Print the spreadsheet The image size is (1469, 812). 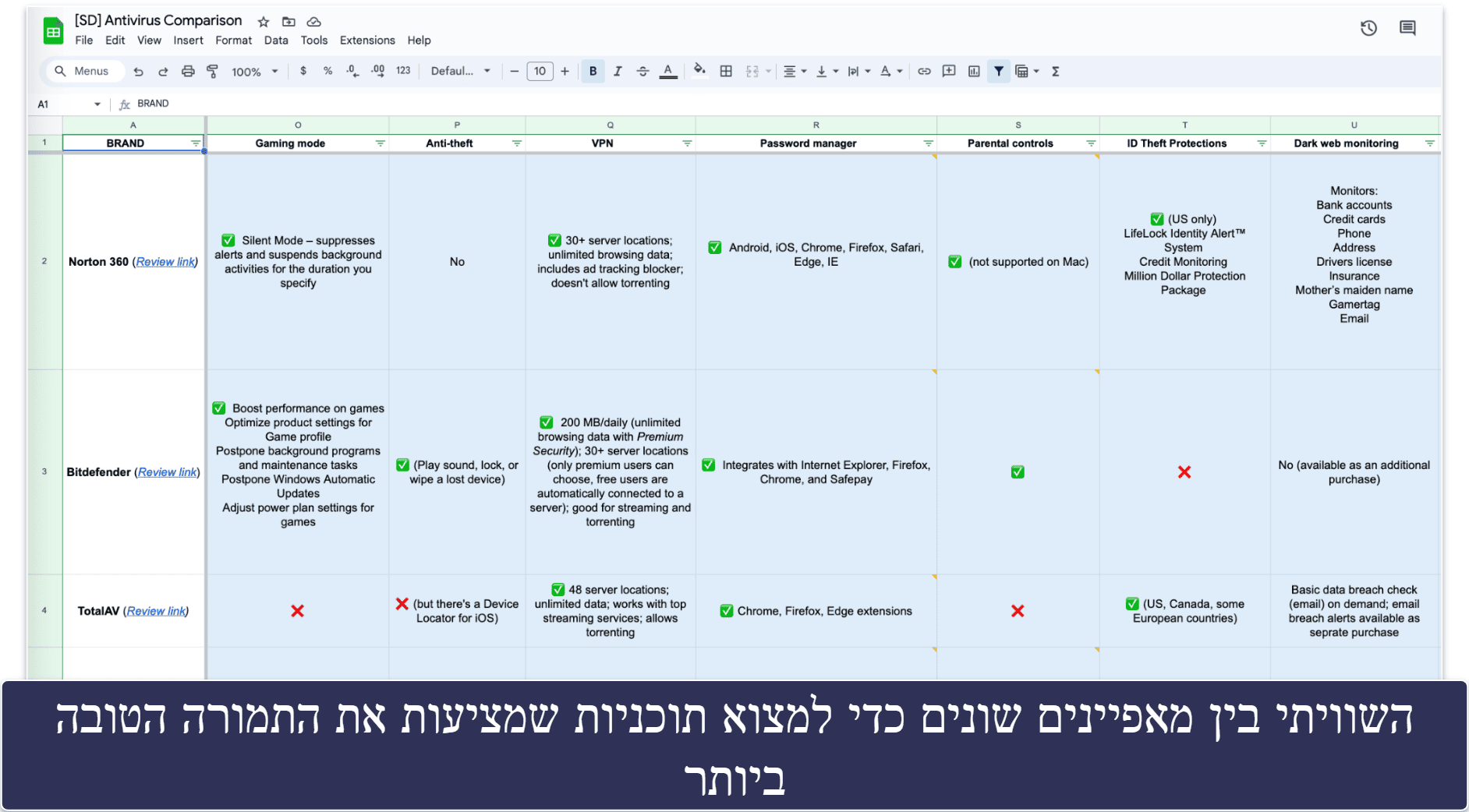coord(188,72)
